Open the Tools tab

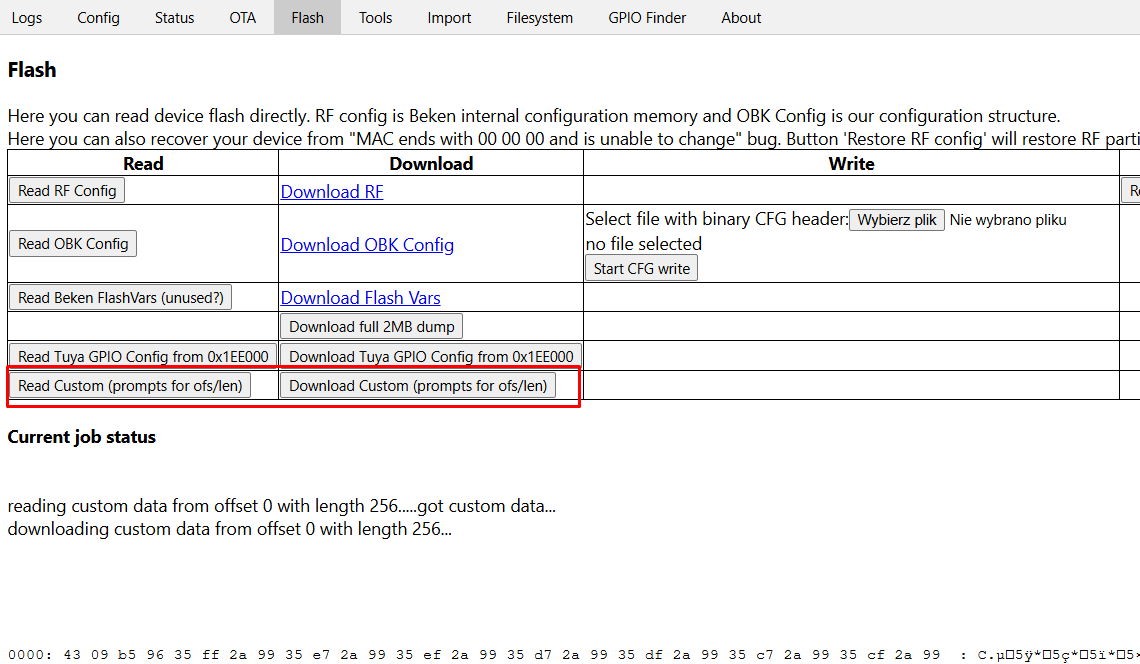click(375, 17)
